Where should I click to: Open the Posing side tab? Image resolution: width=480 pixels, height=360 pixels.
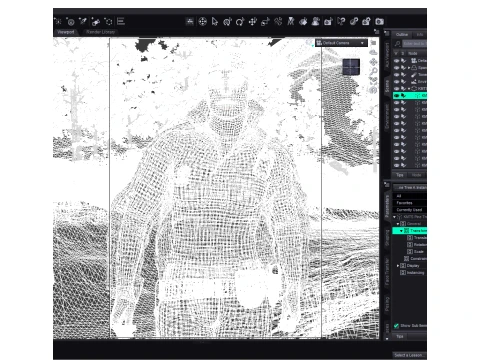point(387,304)
